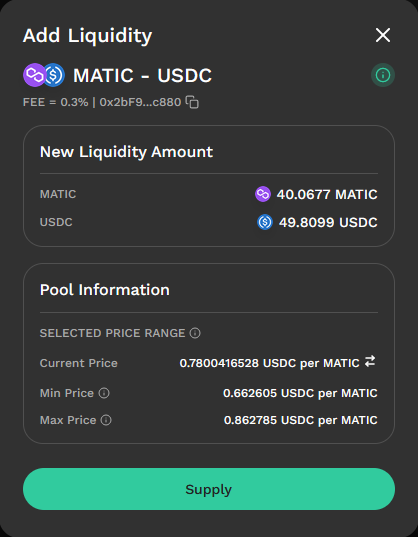
Task: Click the min price 0.662605 value
Action: pyautogui.click(x=250, y=393)
